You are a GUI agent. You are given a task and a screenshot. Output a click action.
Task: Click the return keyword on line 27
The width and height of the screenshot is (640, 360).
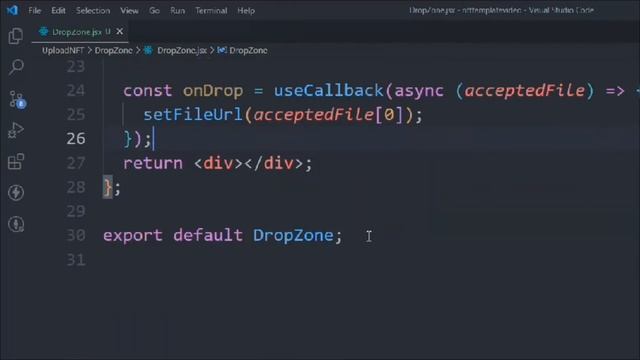tap(153, 163)
